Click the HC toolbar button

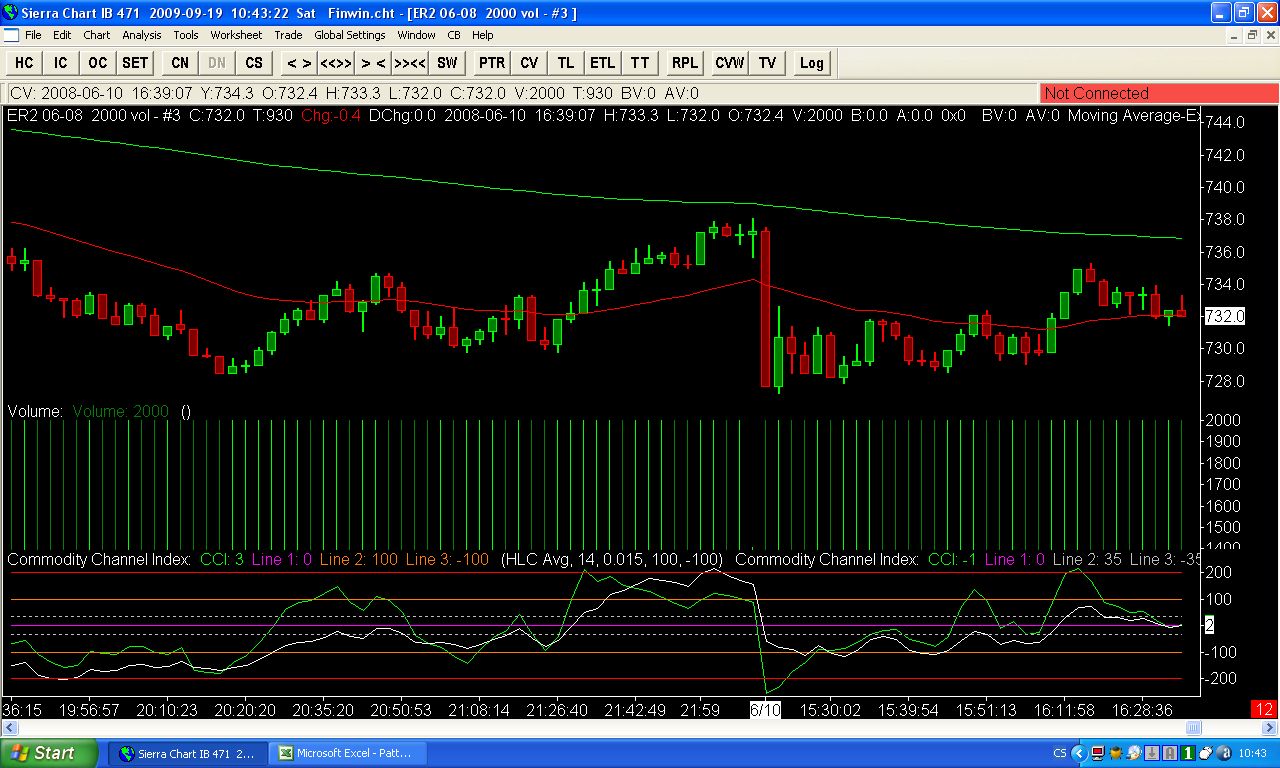(24, 63)
